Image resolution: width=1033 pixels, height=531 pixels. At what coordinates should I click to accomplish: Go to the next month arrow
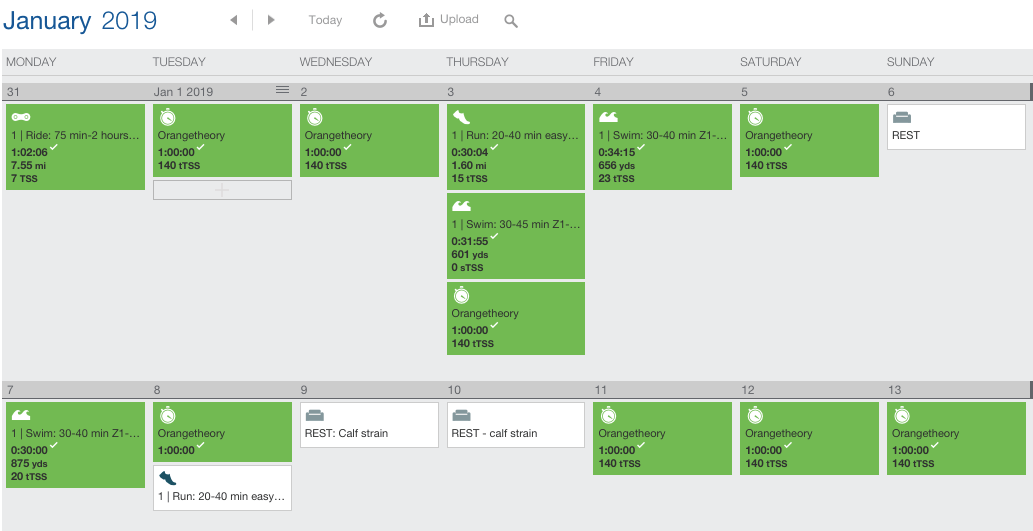pyautogui.click(x=271, y=20)
